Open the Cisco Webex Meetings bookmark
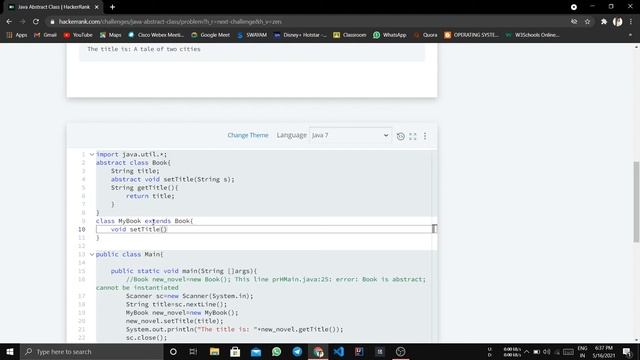Screen dimensions: 640x360 pyautogui.click(x=156, y=35)
